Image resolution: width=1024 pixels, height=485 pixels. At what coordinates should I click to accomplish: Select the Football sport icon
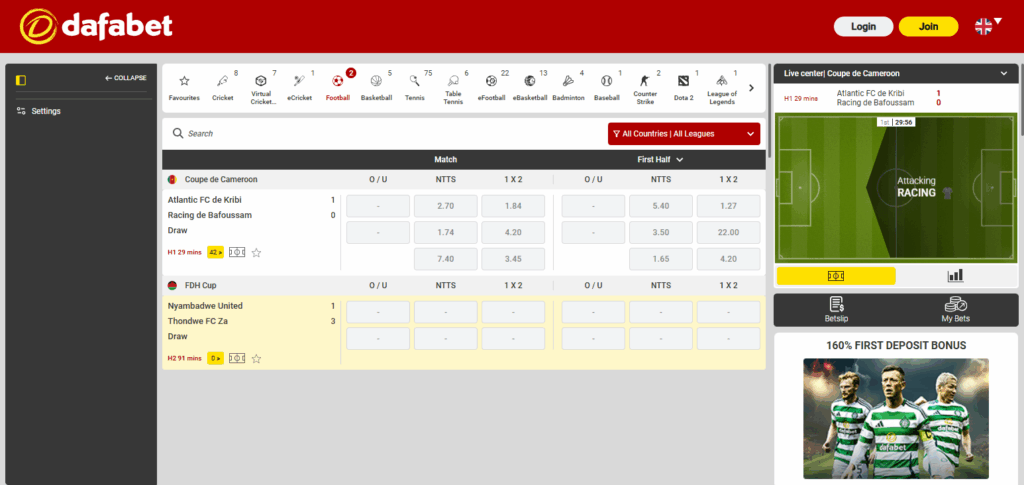tap(338, 87)
